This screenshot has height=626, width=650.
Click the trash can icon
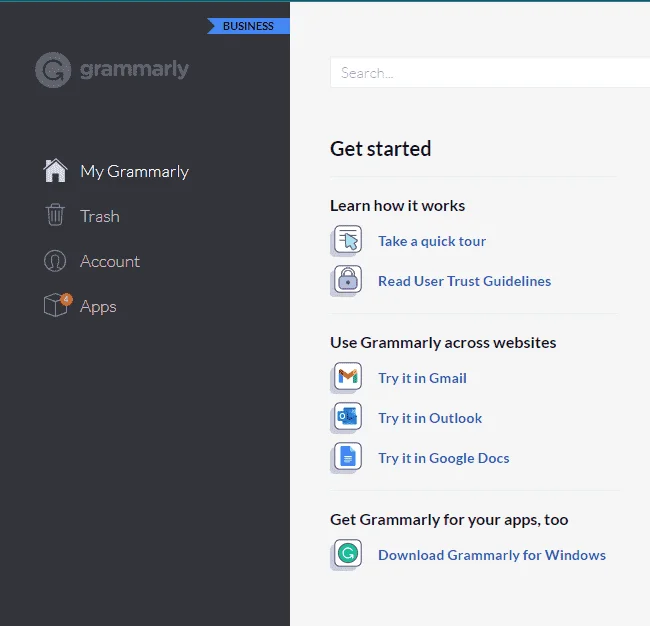click(55, 215)
